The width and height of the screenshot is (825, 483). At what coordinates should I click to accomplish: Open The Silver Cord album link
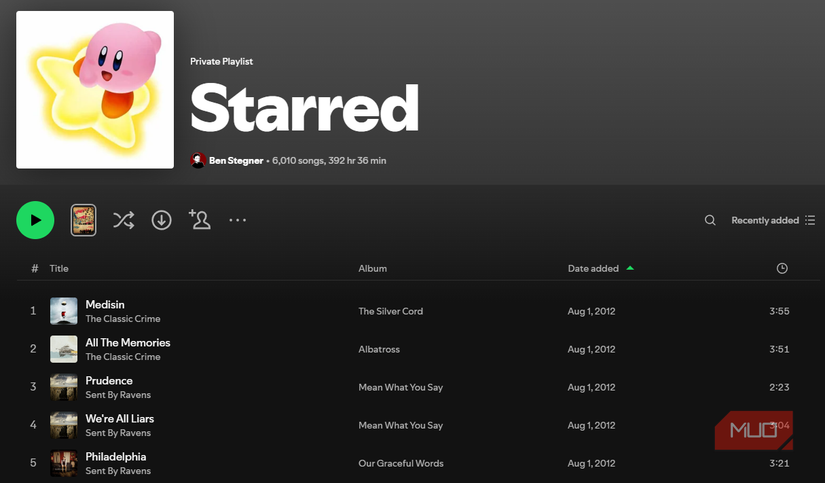tap(390, 311)
